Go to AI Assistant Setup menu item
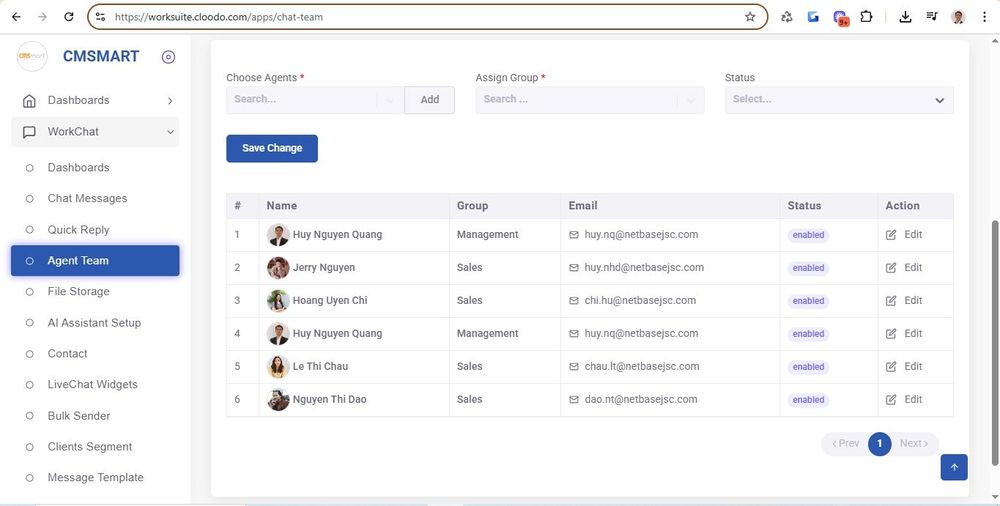 pos(94,323)
